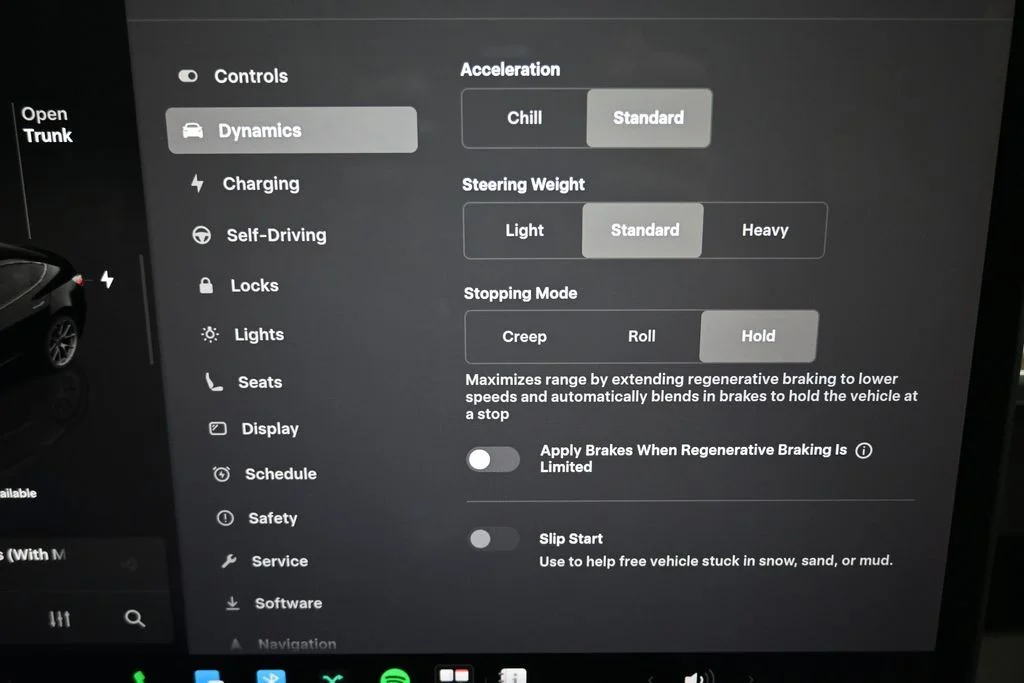1024x683 pixels.
Task: Set Steering Weight to Standard
Action: point(645,230)
